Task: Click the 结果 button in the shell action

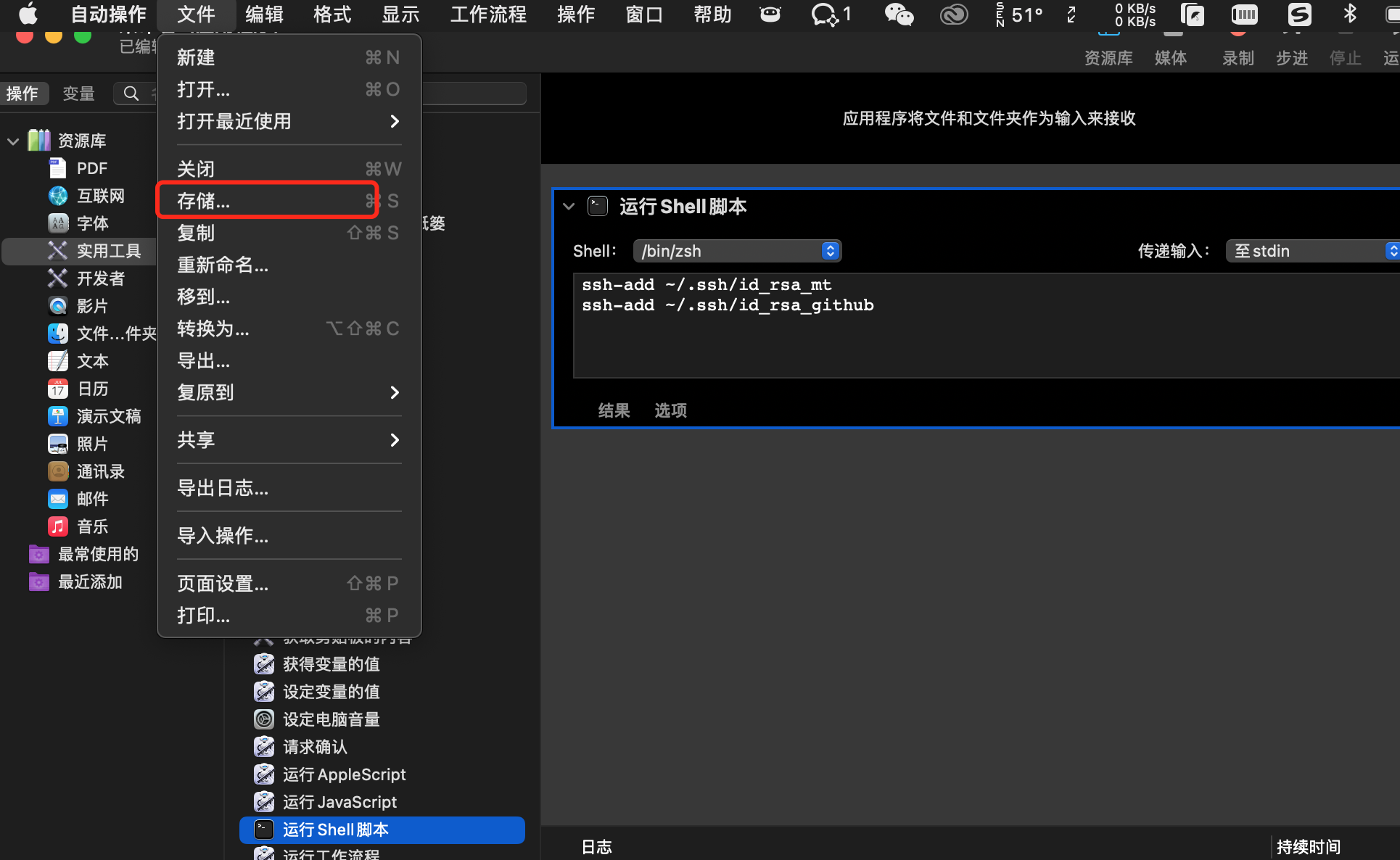Action: tap(614, 410)
